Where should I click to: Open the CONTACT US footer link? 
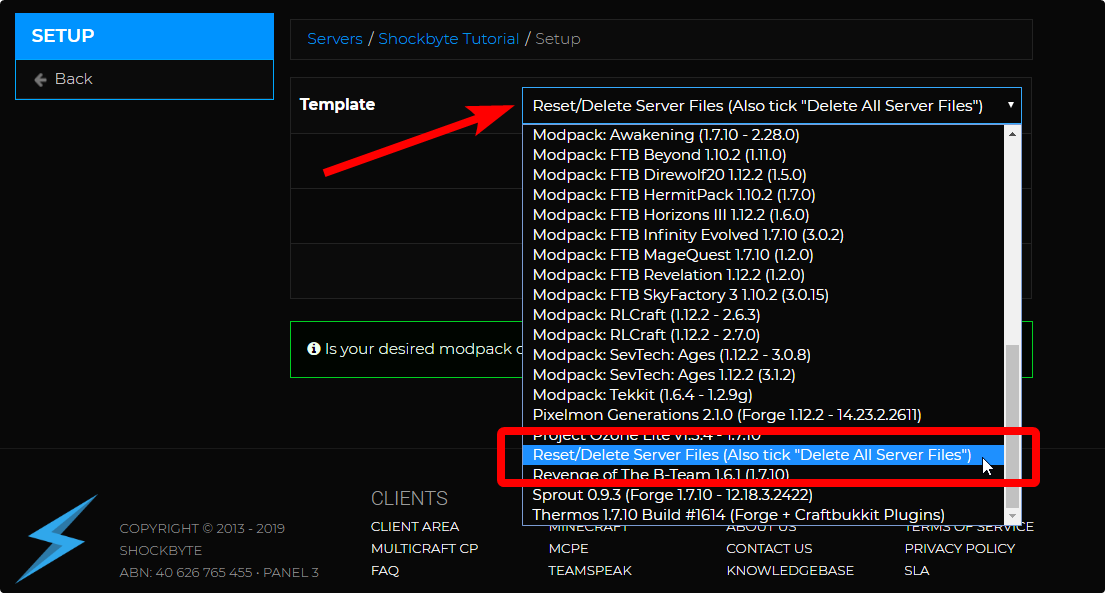click(x=769, y=549)
